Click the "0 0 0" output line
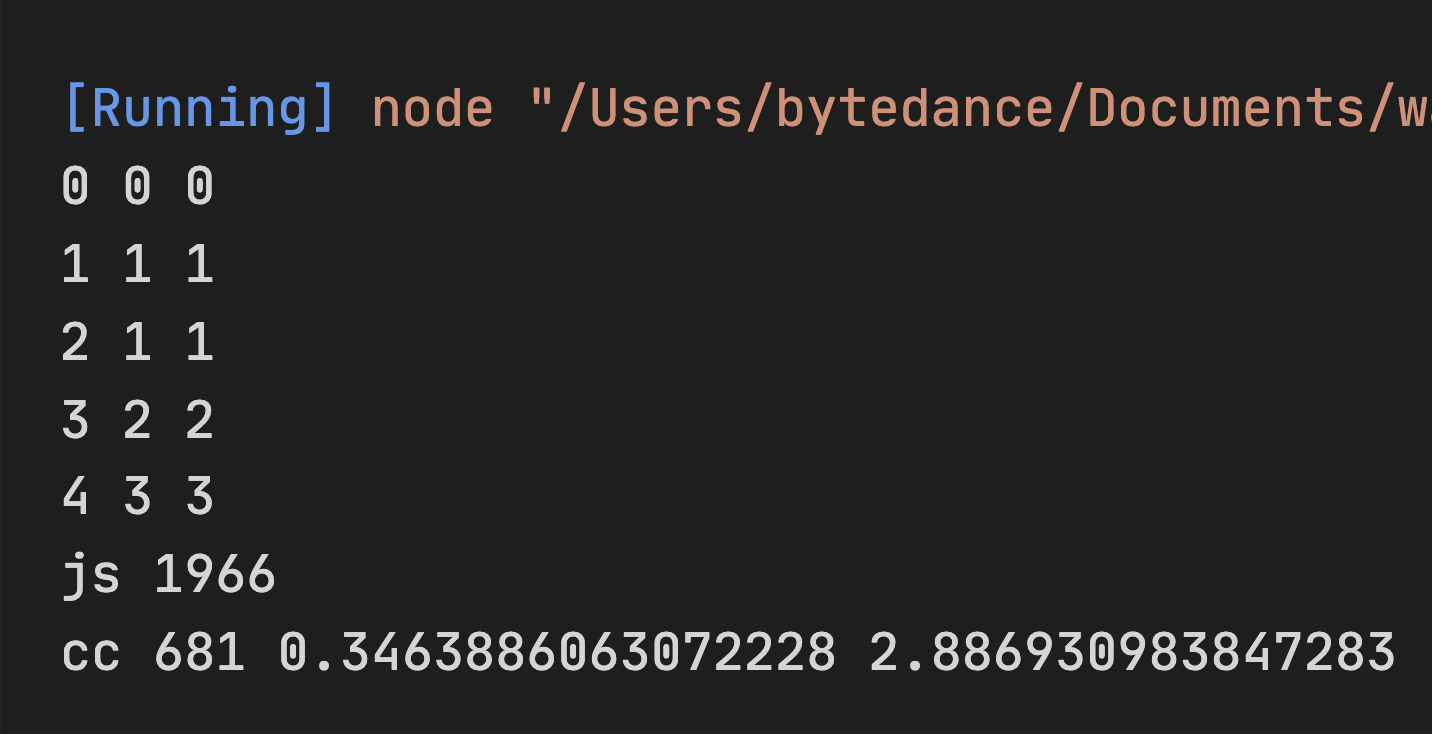 [x=137, y=187]
